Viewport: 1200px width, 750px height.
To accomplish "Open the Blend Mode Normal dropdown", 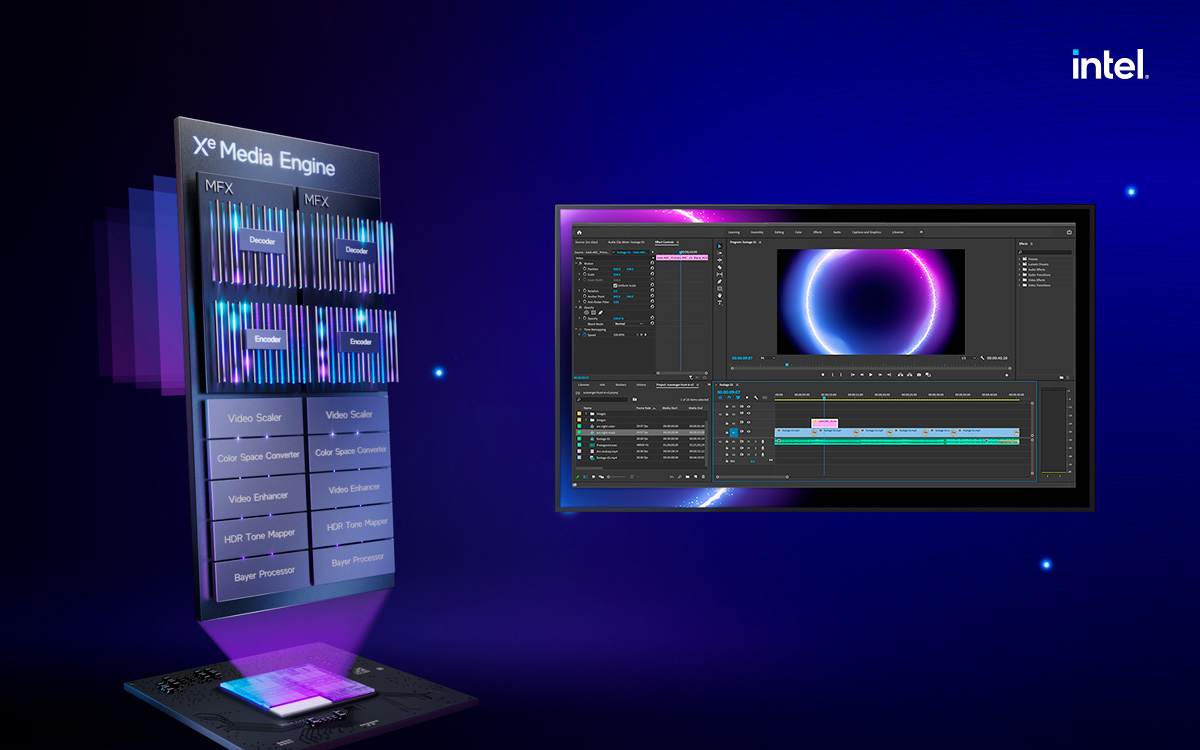I will click(628, 324).
